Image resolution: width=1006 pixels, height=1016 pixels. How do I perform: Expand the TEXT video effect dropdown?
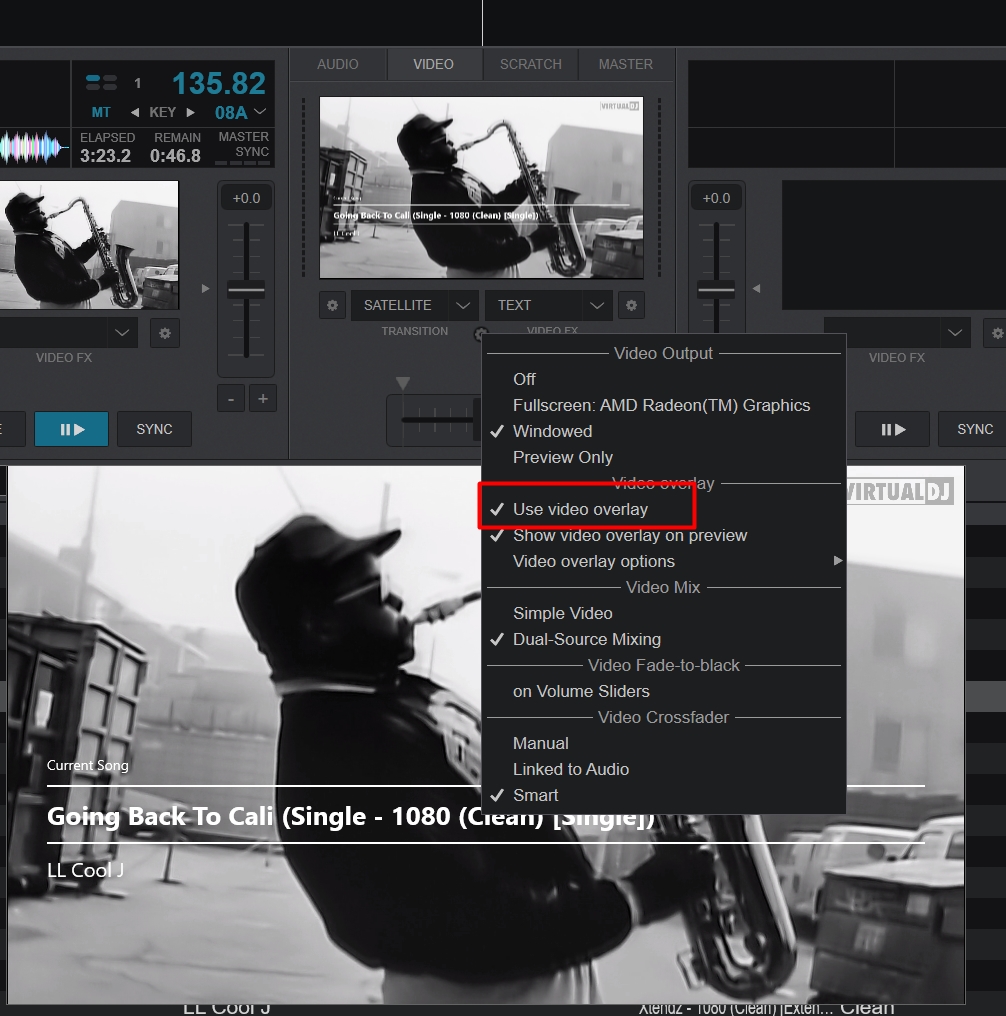597,305
